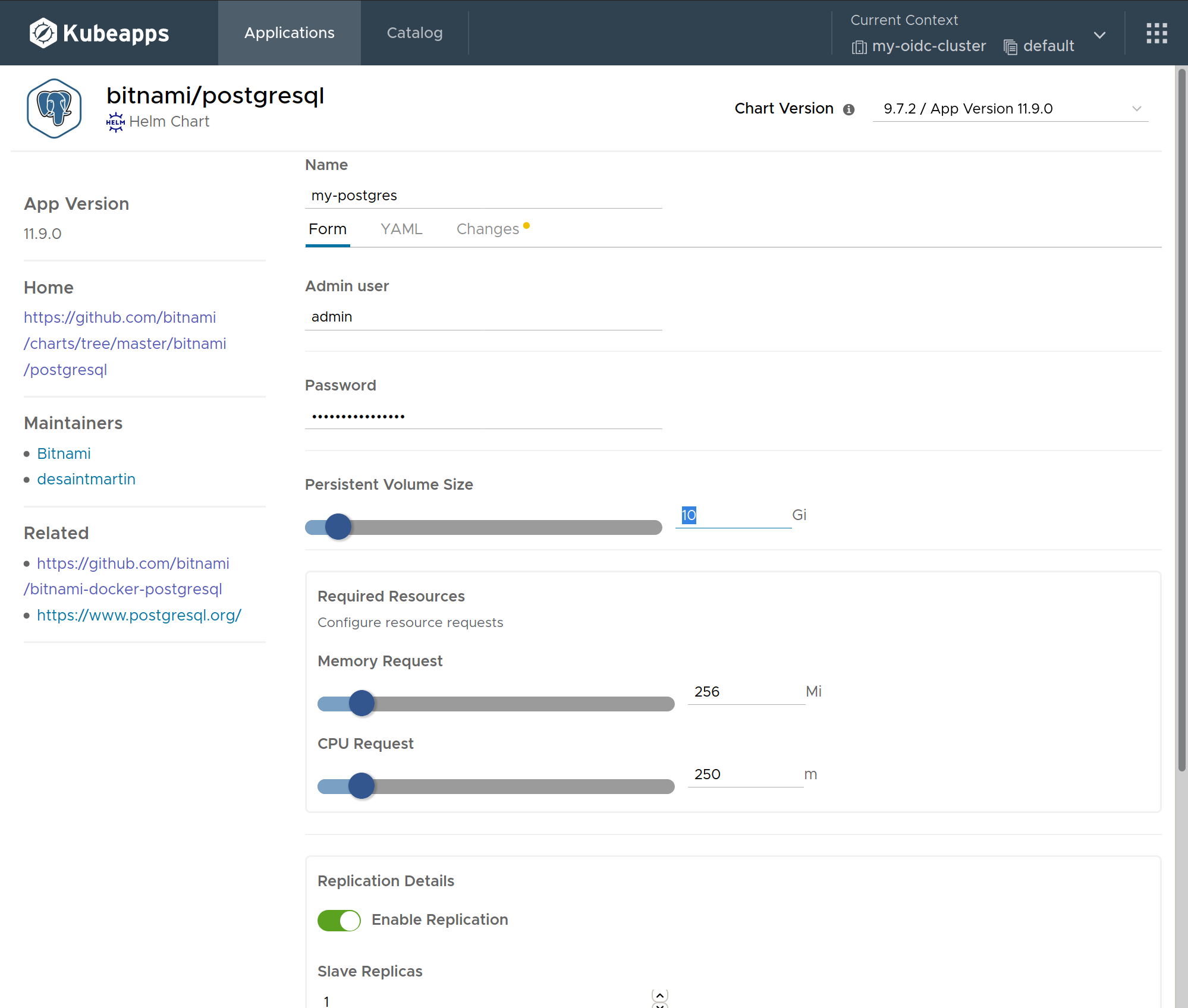Click the chart version info icon
1188x1008 pixels.
(x=848, y=109)
